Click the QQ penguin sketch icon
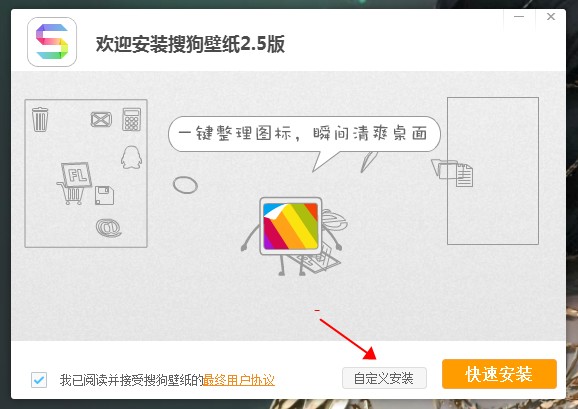The width and height of the screenshot is (578, 409). (132, 157)
